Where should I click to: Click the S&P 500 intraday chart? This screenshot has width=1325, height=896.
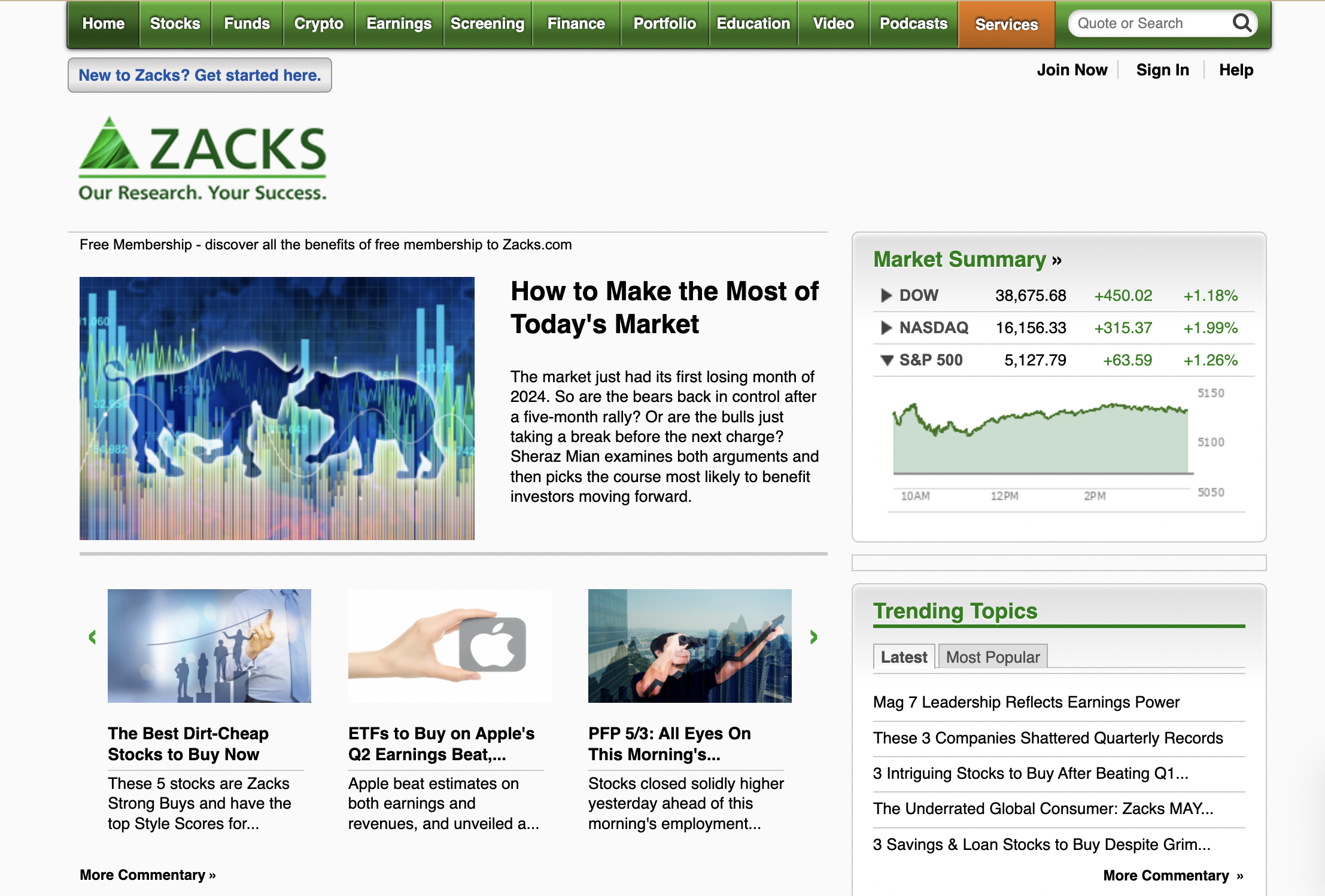1059,446
